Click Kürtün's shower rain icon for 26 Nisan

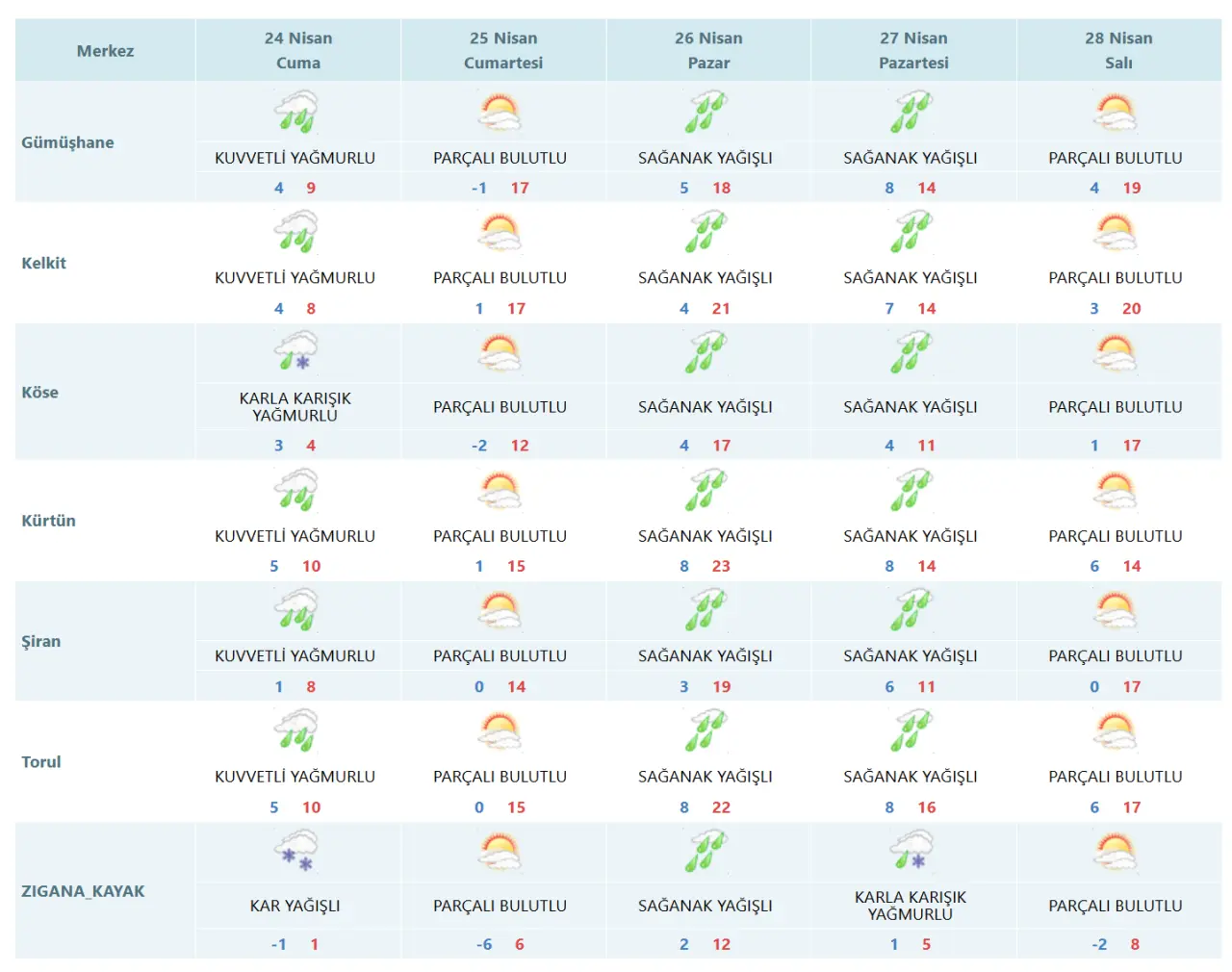[706, 490]
